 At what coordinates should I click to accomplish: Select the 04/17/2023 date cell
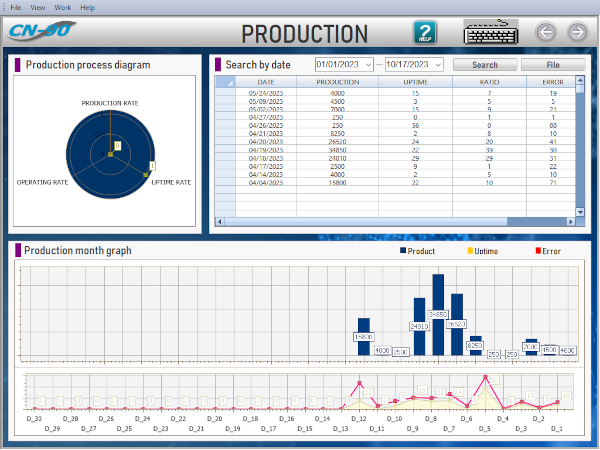266,166
